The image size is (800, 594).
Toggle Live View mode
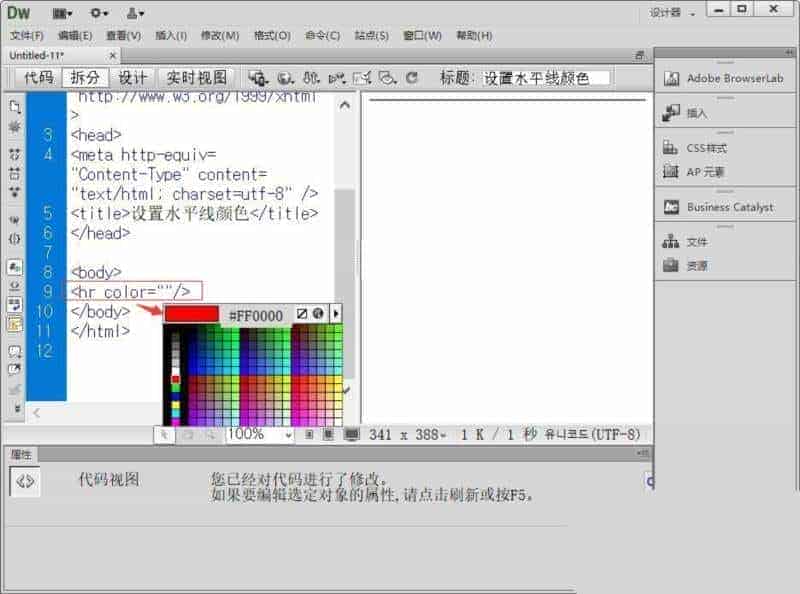pyautogui.click(x=196, y=78)
